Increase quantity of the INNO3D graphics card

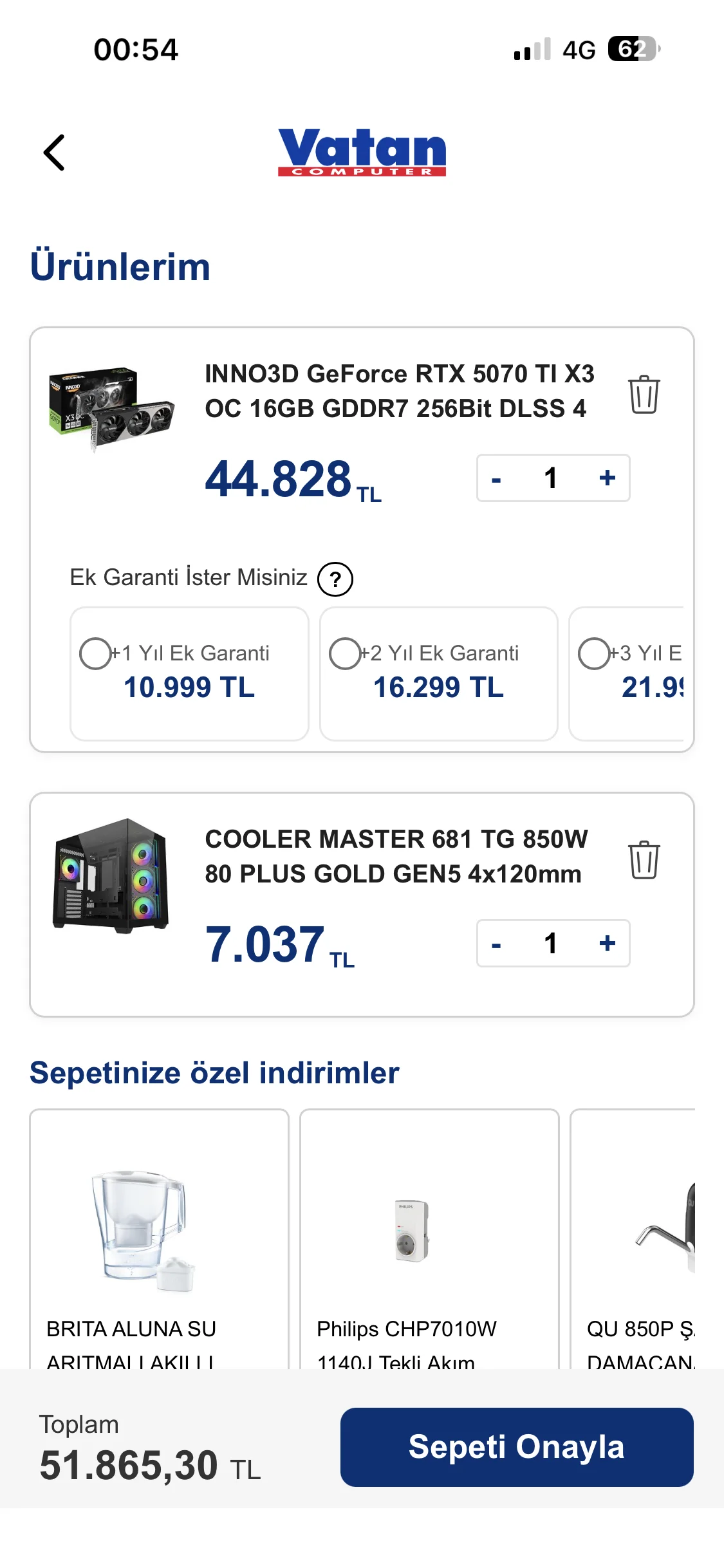pos(607,478)
